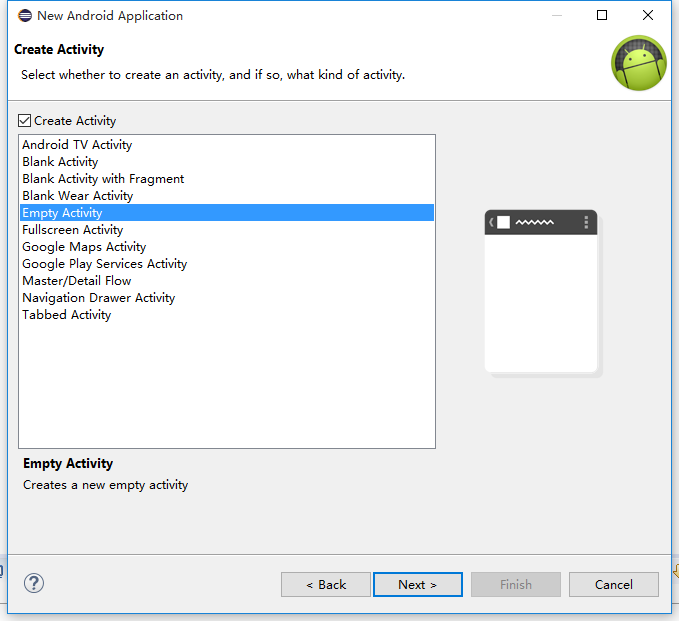This screenshot has height=621, width=679.
Task: Click the Eclipse icon in title bar
Action: pos(25,16)
